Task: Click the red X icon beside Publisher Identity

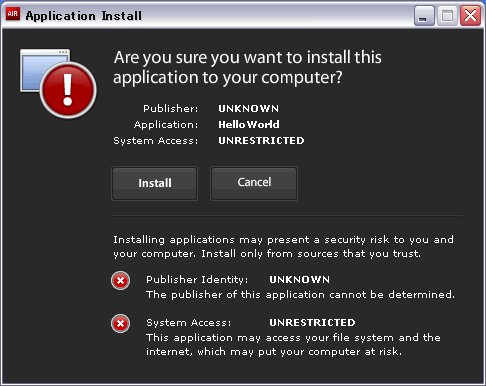Action: 120,281
